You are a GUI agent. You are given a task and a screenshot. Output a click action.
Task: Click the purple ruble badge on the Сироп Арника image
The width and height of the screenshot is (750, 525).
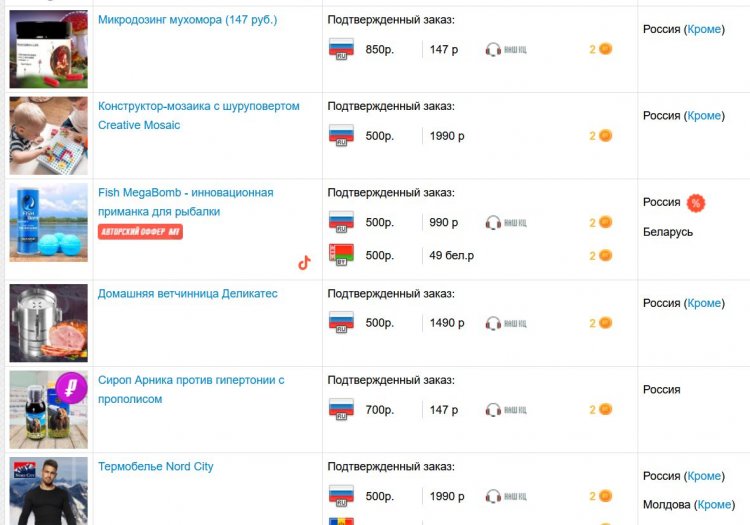72,388
